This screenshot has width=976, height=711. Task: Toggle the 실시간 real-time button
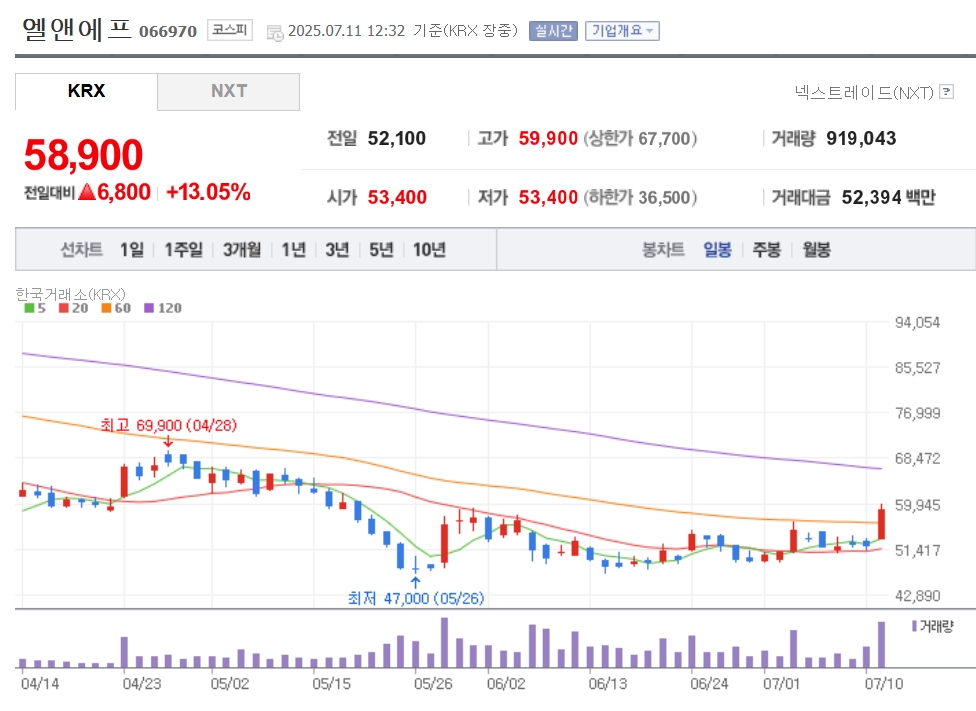pos(553,31)
